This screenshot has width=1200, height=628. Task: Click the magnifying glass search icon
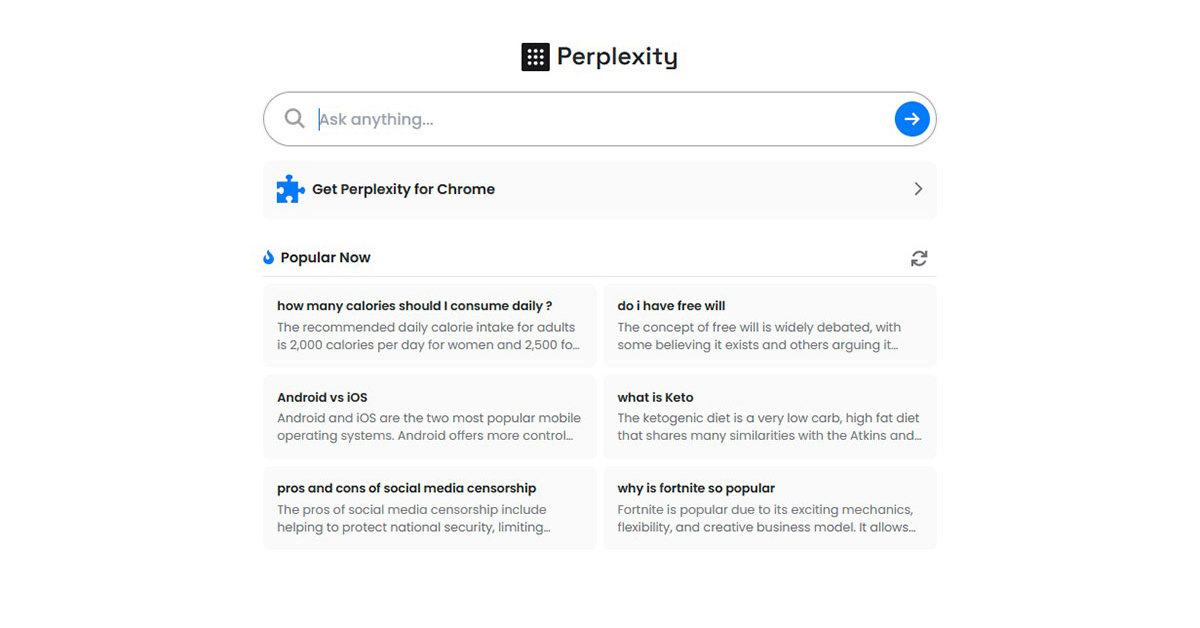(x=294, y=119)
